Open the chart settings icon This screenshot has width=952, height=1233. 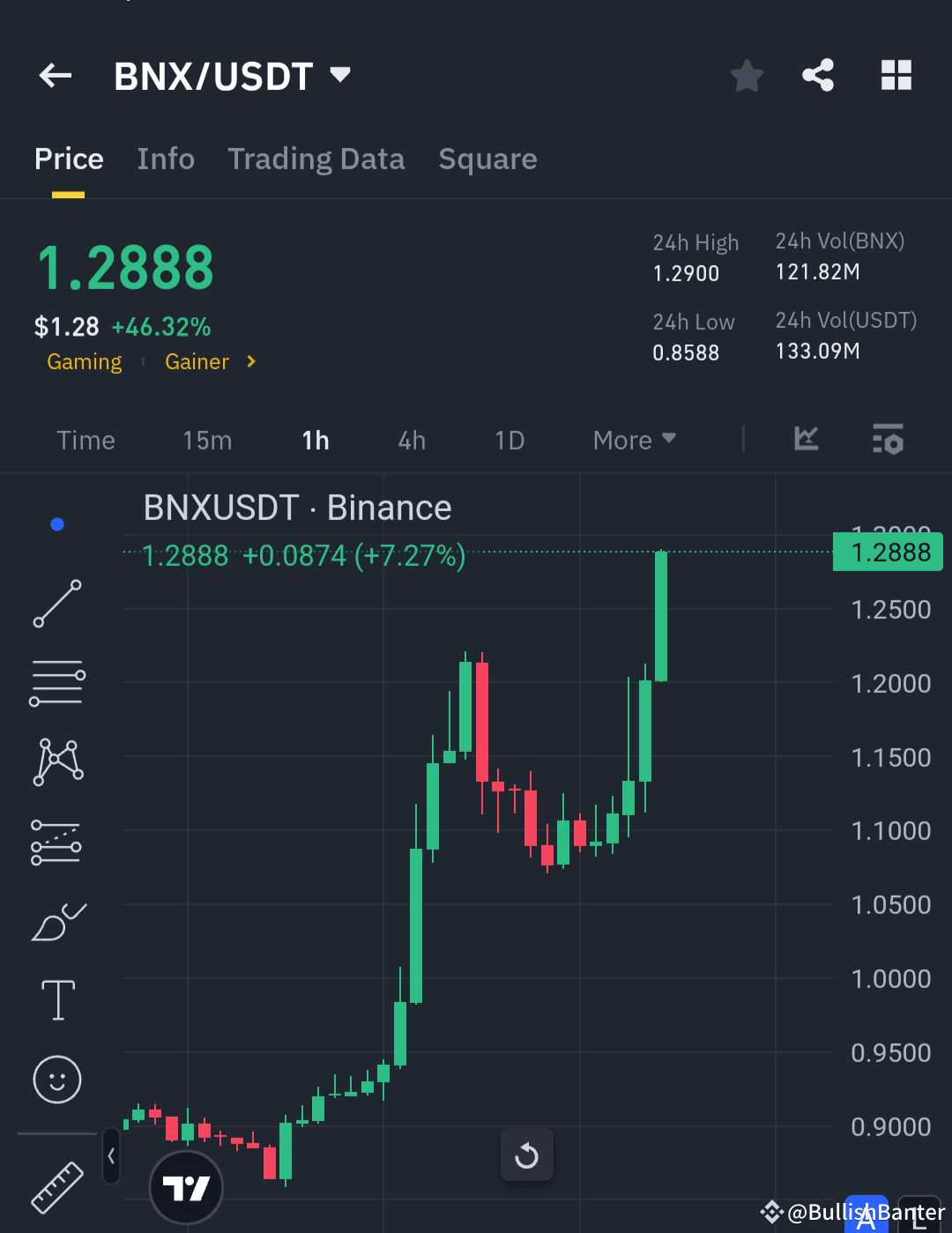pos(888,439)
